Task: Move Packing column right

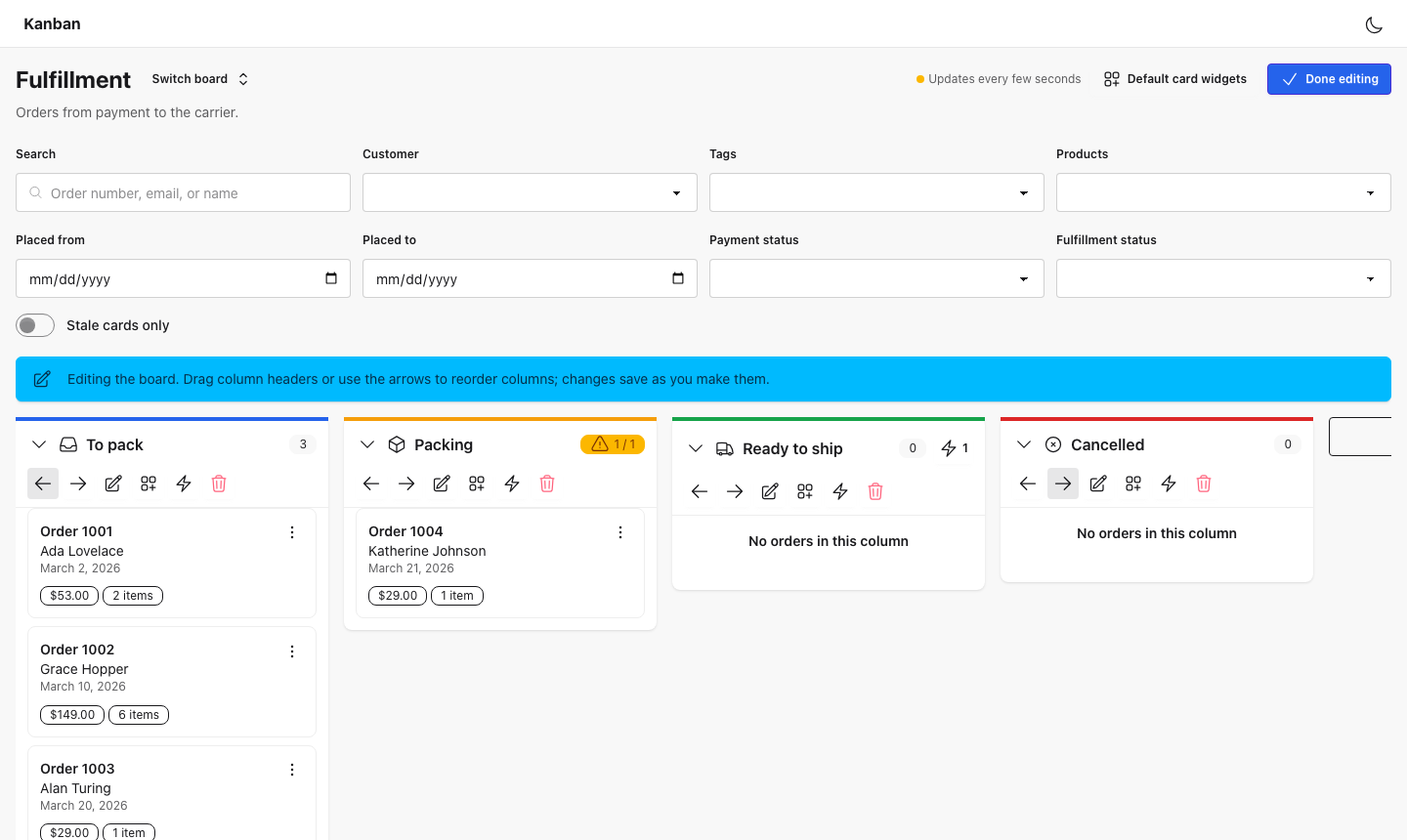Action: pos(406,483)
